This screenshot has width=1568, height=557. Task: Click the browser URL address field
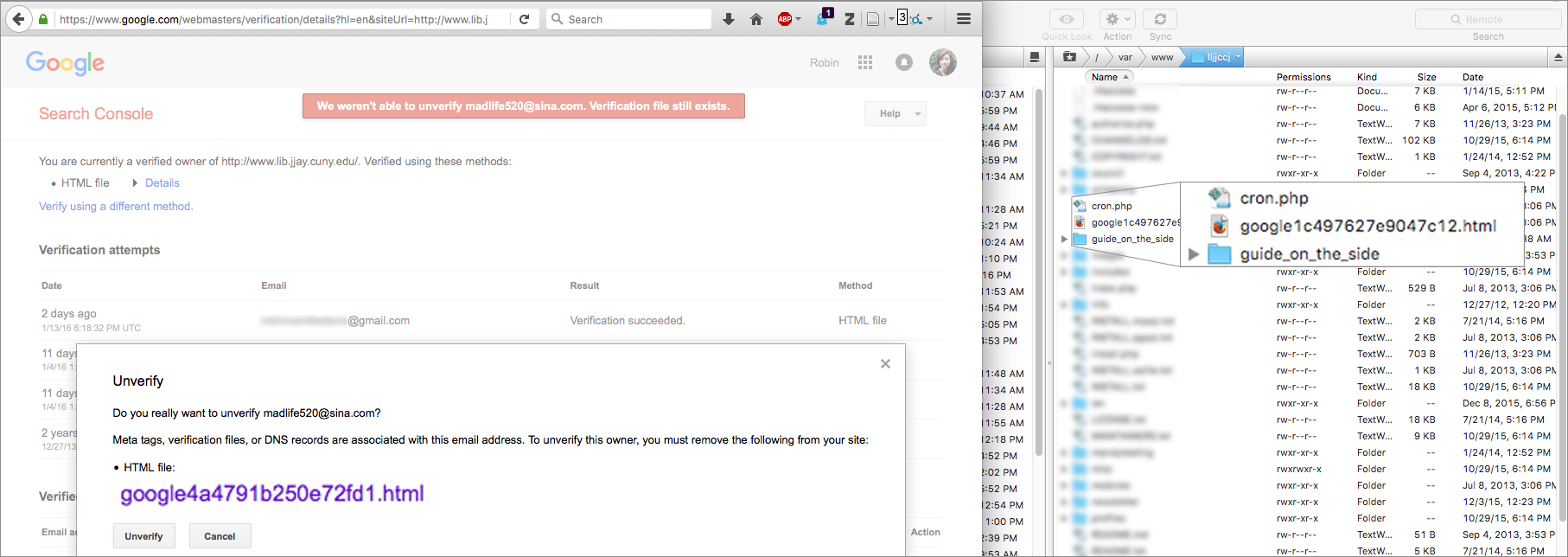[281, 19]
